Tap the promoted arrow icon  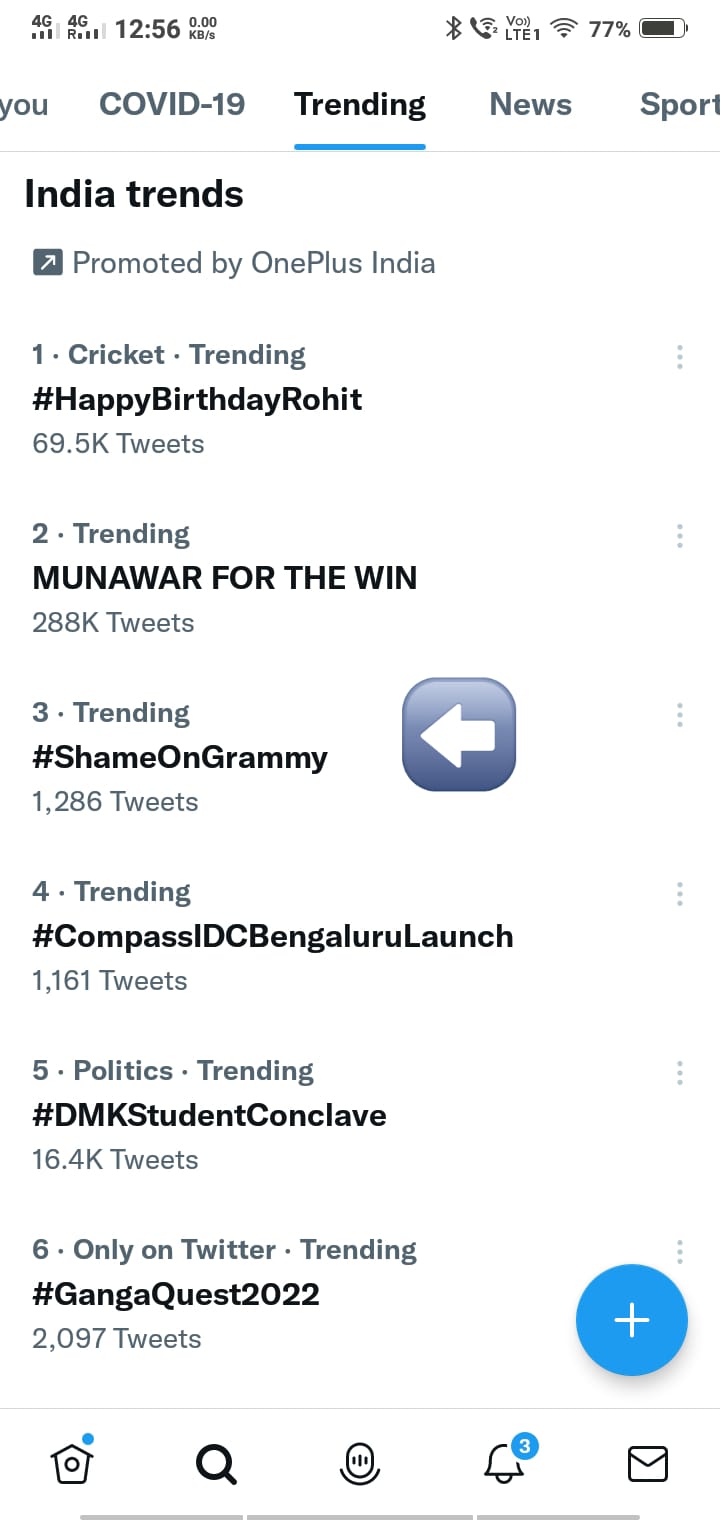[47, 263]
